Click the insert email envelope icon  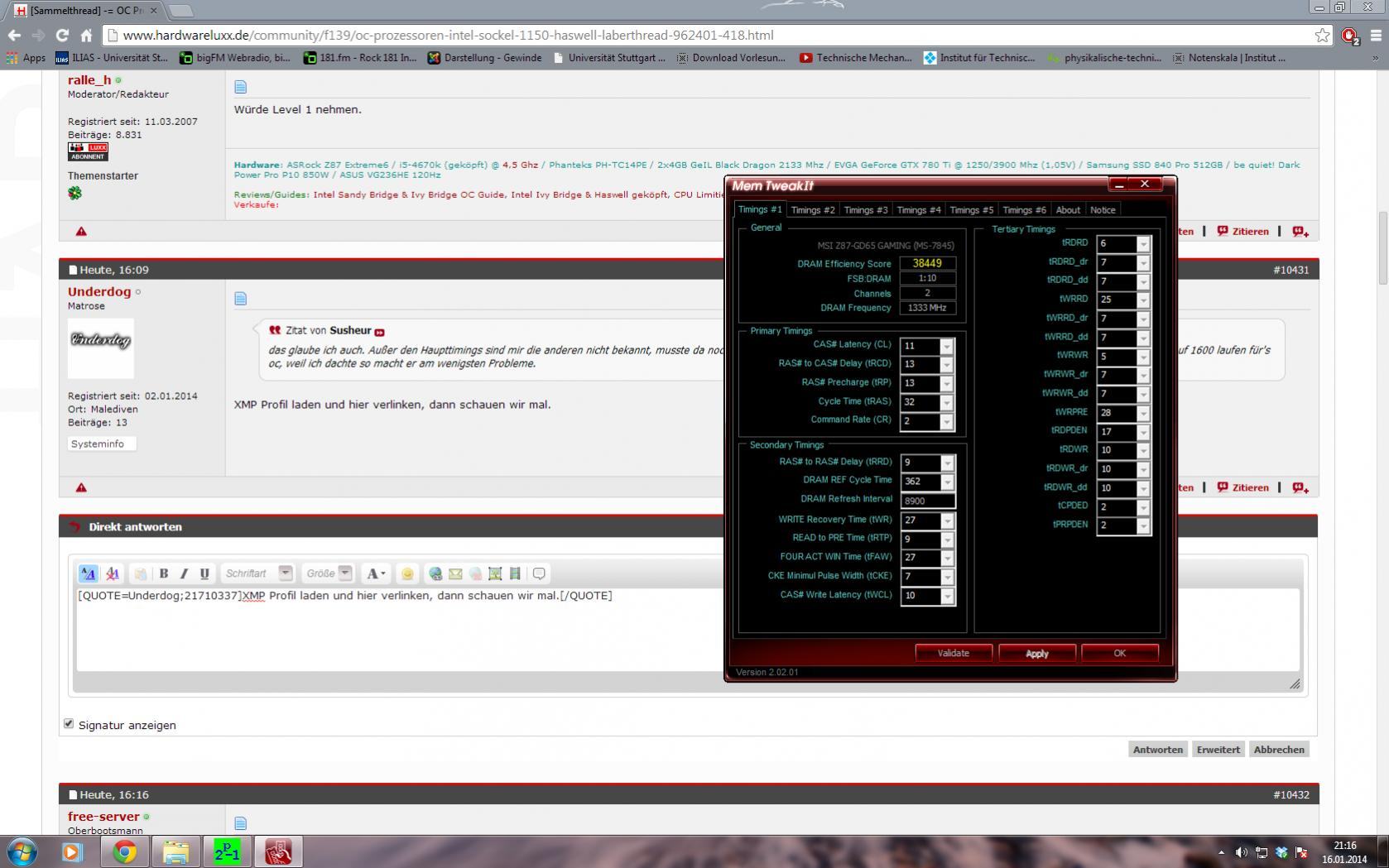455,573
